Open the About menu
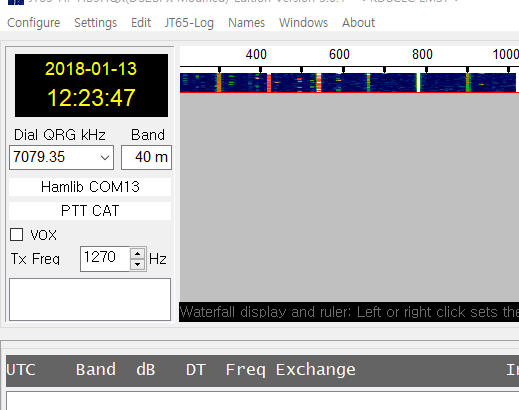Image resolution: width=519 pixels, height=410 pixels. [358, 23]
